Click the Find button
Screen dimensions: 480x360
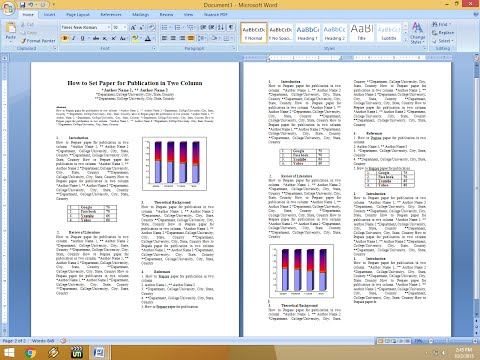tap(441, 24)
